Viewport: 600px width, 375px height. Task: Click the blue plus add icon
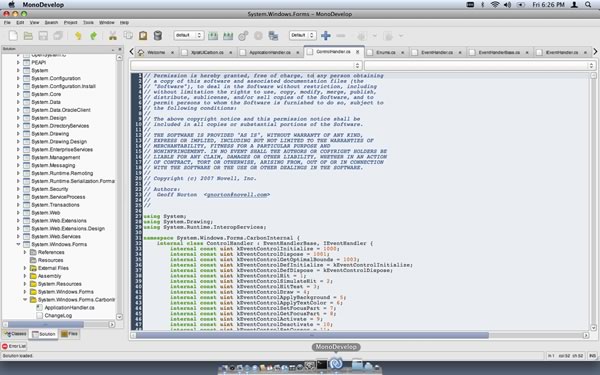point(326,36)
